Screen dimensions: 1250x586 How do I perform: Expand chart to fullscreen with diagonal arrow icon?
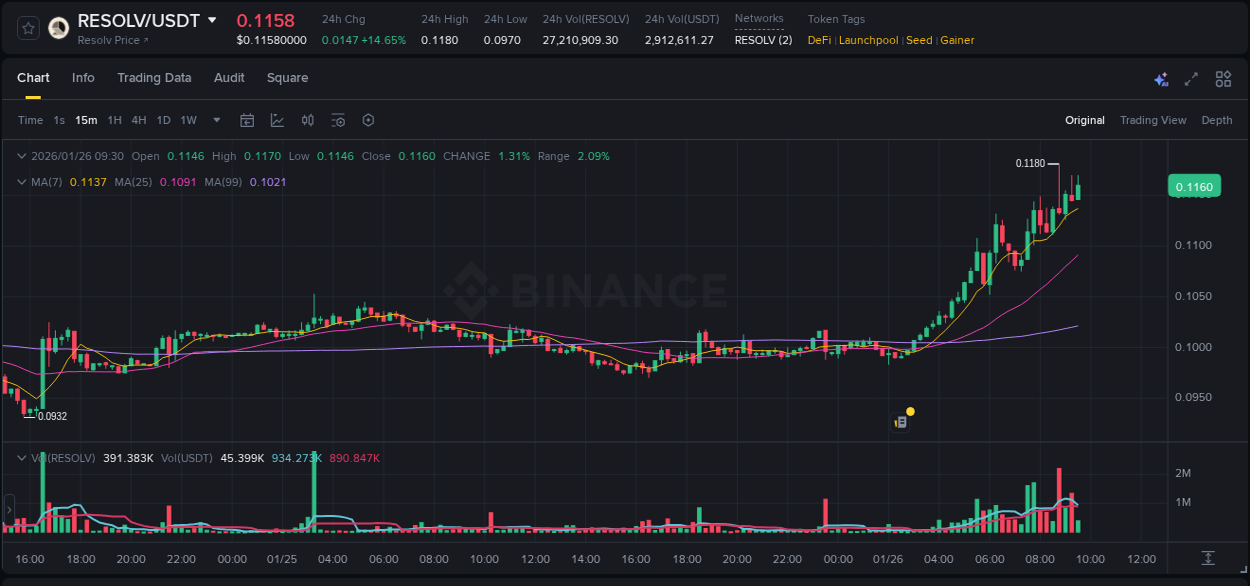click(1190, 78)
